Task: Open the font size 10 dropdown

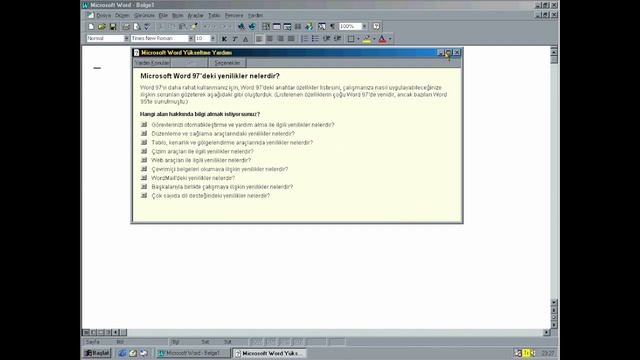Action: point(213,38)
